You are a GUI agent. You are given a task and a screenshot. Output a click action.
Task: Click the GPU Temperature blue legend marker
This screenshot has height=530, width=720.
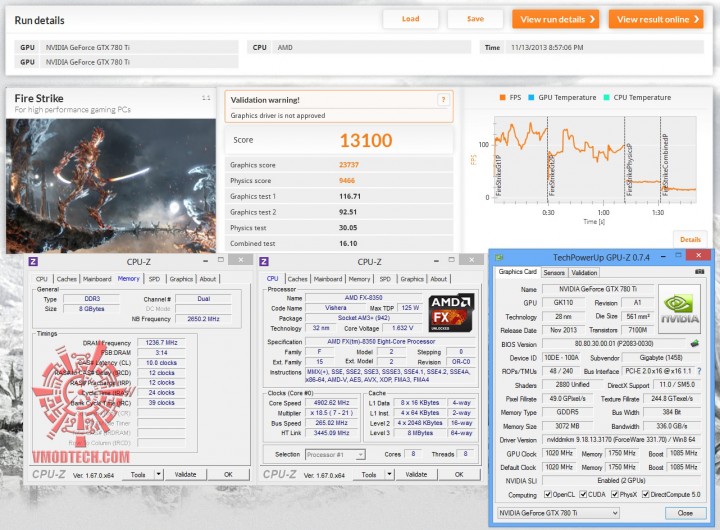pos(531,97)
